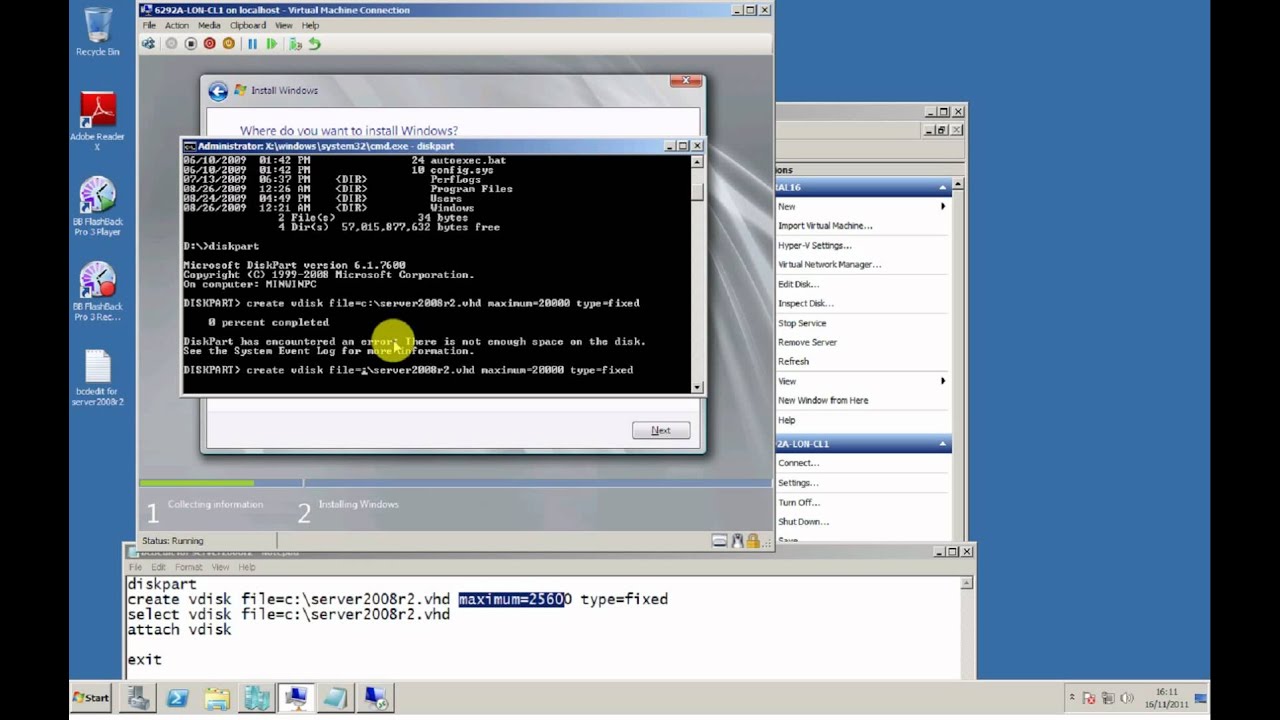
Task: Open Notepad File menu
Action: [135, 567]
